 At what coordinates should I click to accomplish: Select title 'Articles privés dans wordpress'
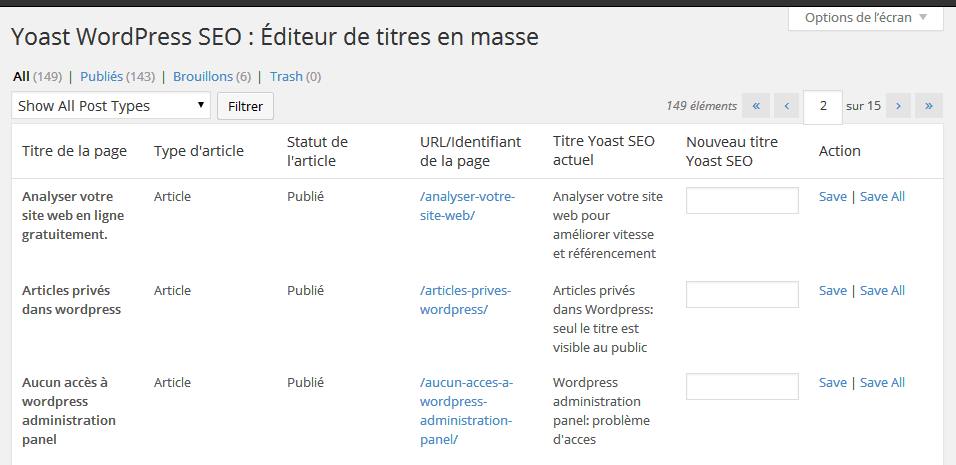click(71, 299)
